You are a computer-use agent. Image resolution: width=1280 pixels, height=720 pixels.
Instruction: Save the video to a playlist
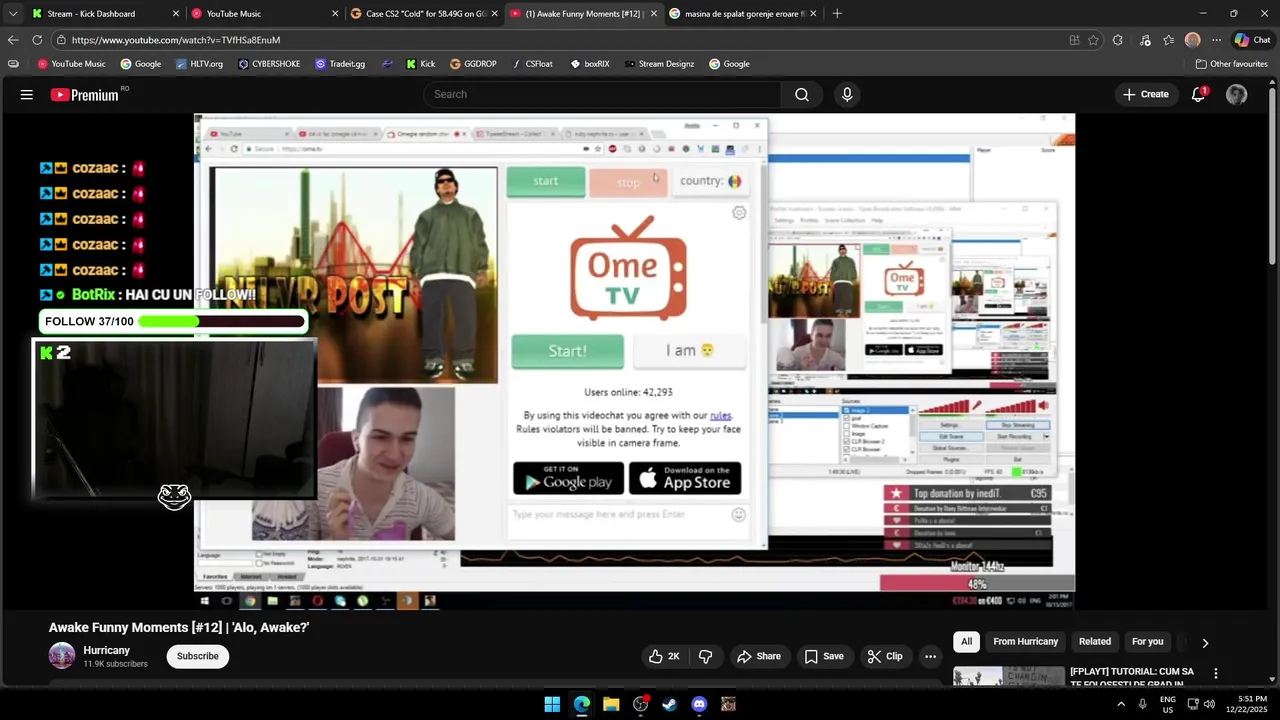pyautogui.click(x=824, y=656)
